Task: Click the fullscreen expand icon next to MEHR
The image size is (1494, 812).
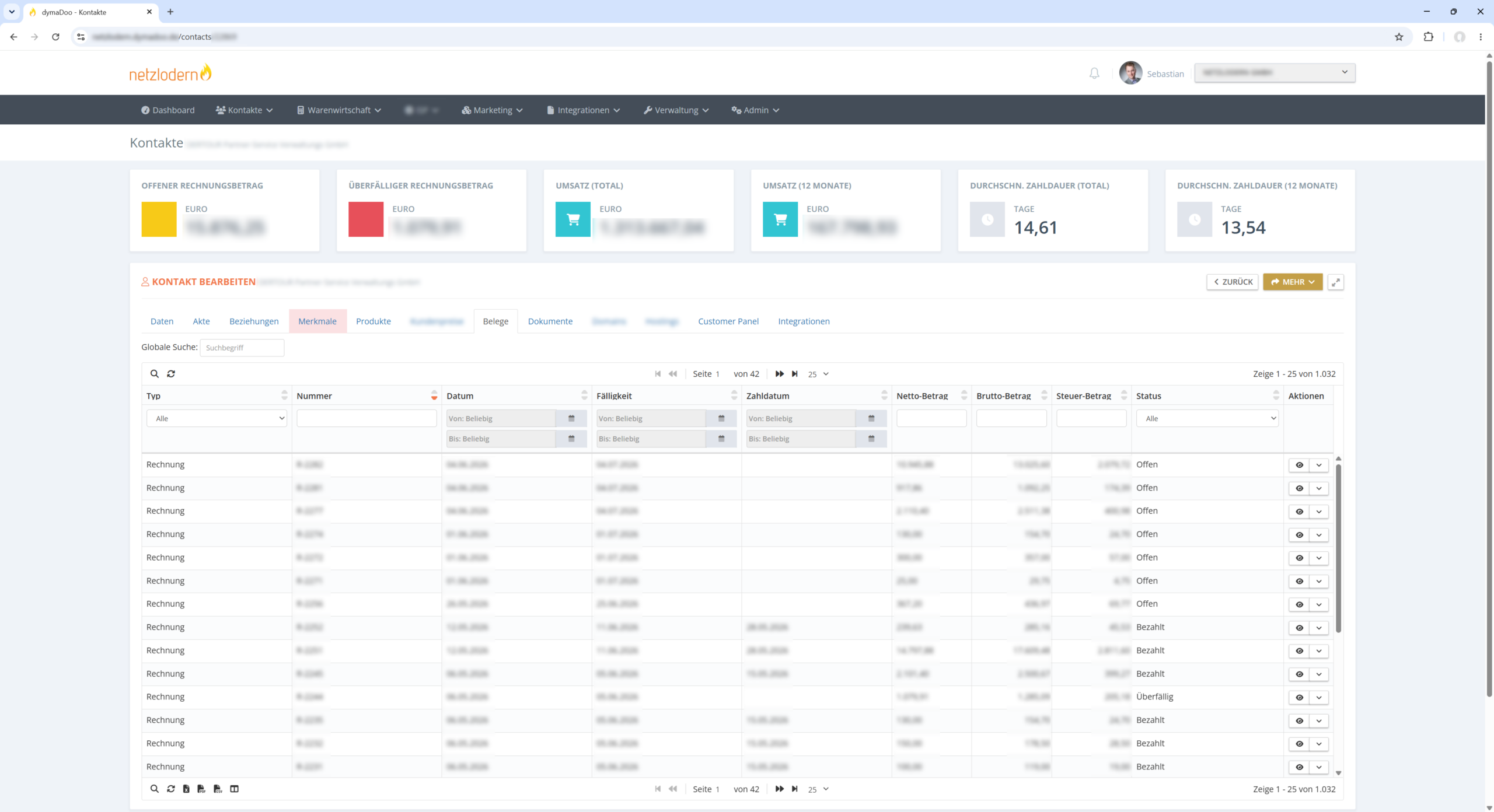Action: pos(1335,282)
